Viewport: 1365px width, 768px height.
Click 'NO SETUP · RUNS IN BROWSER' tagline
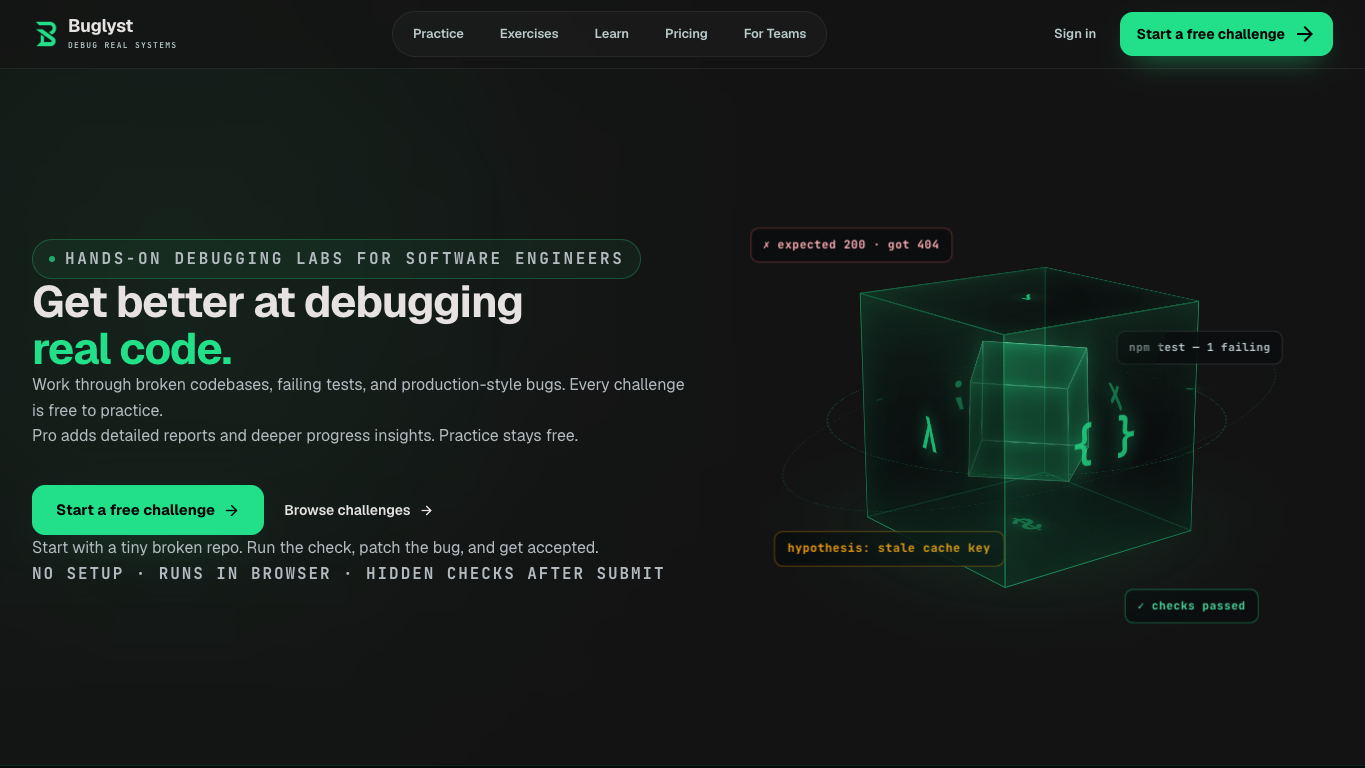[348, 574]
